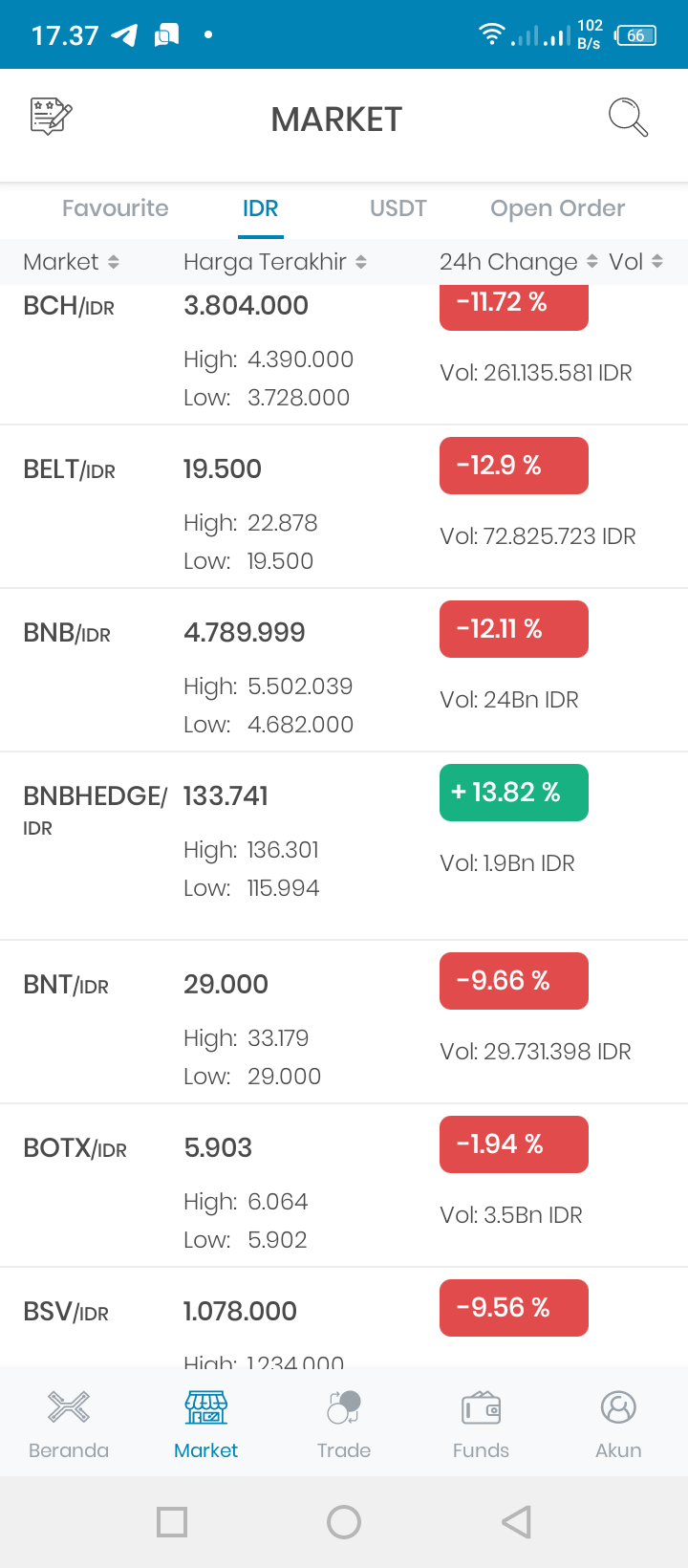Tap the -12.9 % BELT change badge
This screenshot has height=1568, width=688.
(x=514, y=466)
